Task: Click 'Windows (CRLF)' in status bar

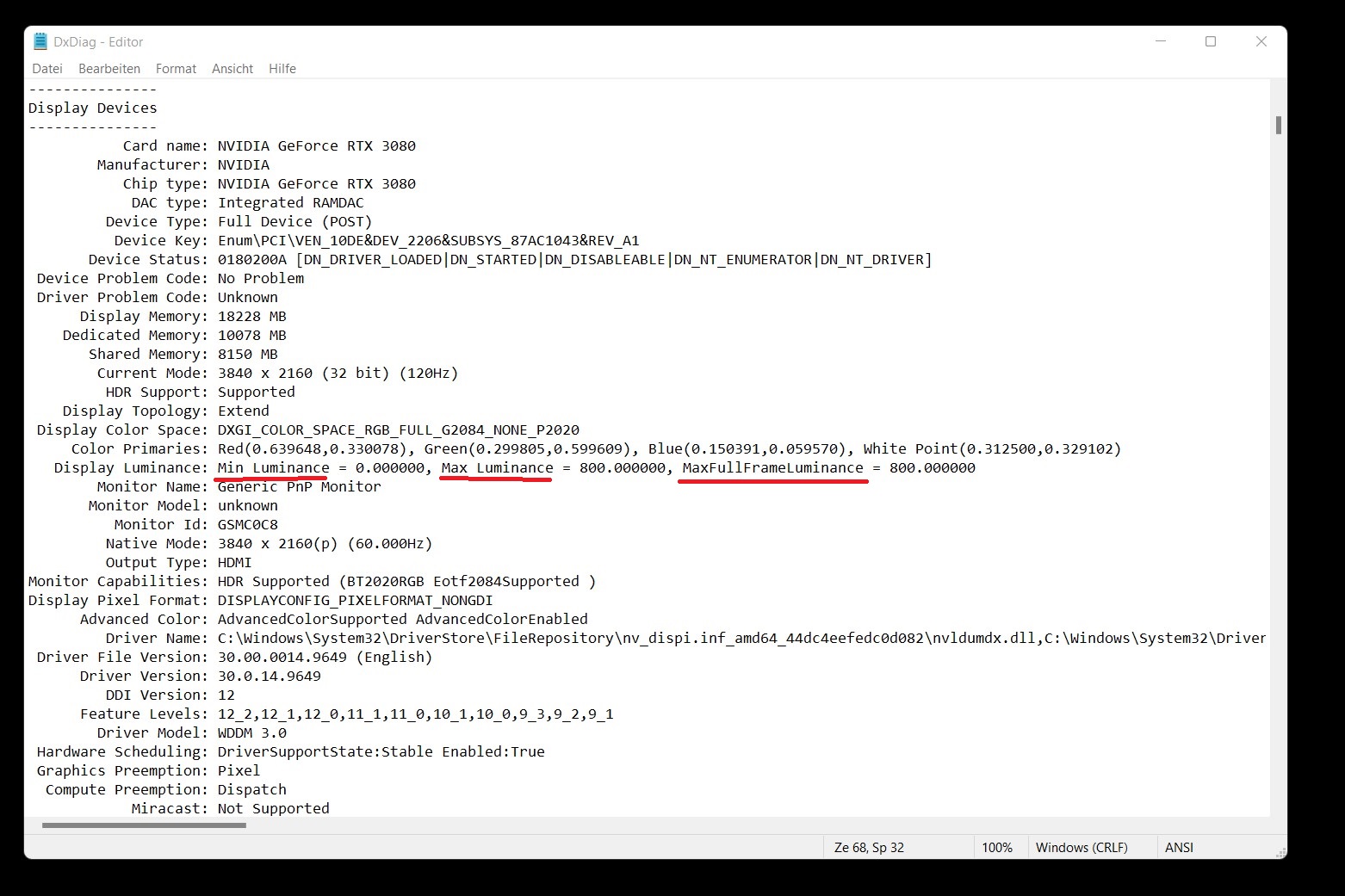Action: (1082, 848)
